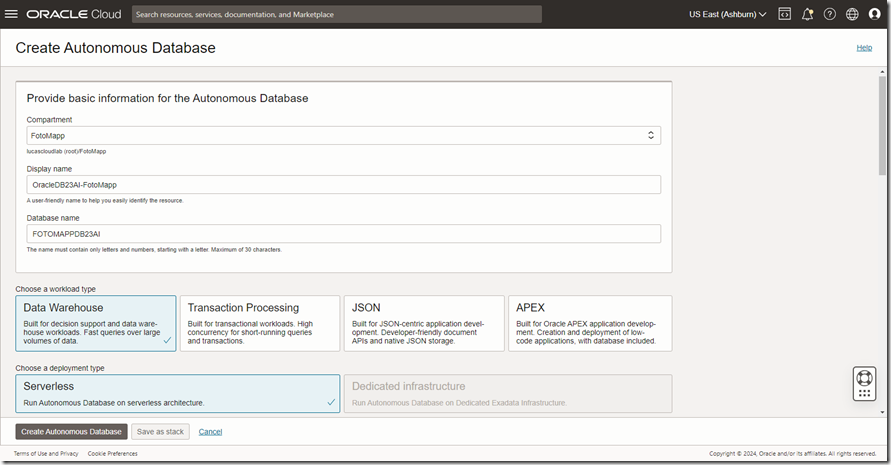Select the Transaction Processing workload type
Screen dimensions: 891x465
(260, 323)
